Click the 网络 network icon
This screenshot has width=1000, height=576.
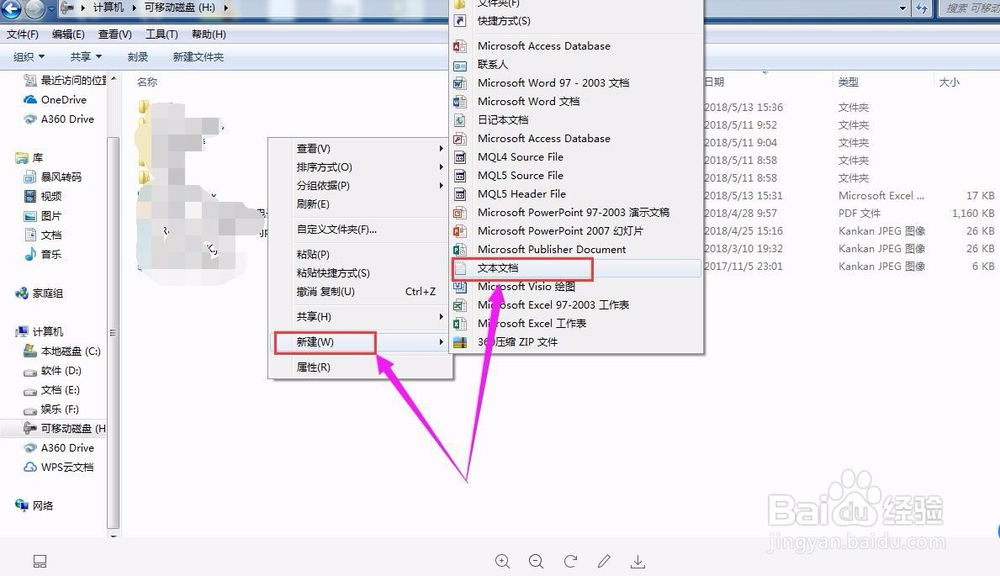click(22, 505)
